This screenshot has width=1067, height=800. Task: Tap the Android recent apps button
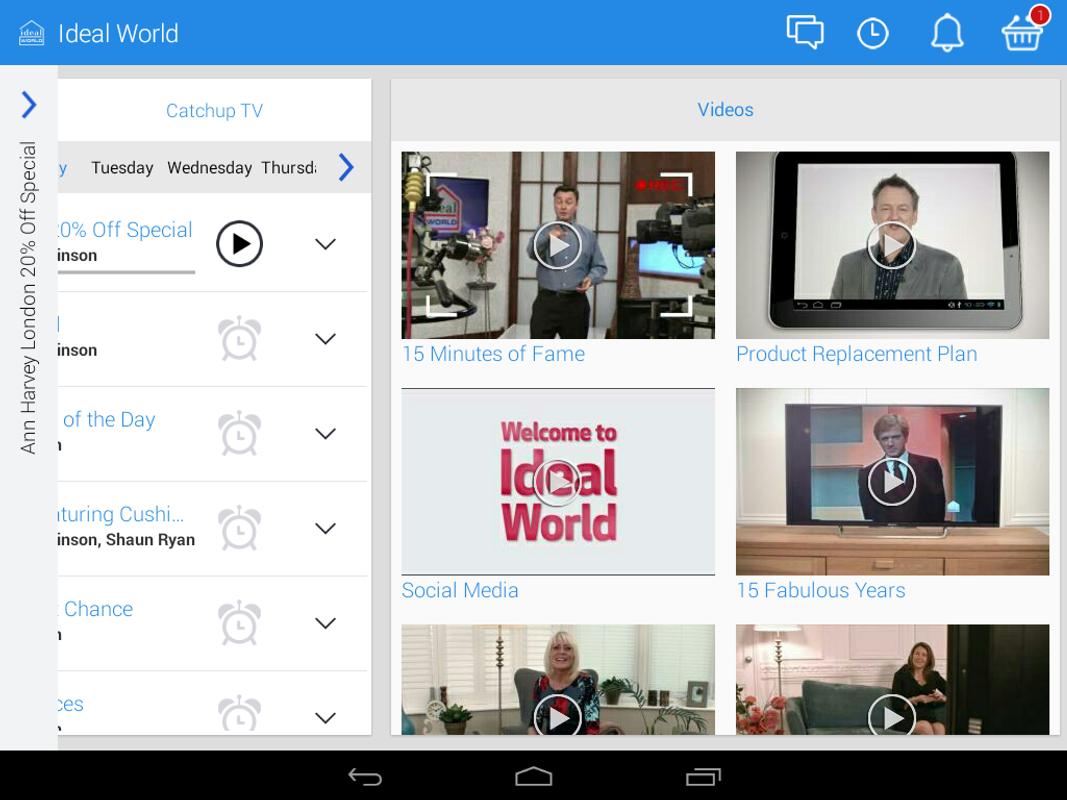703,776
